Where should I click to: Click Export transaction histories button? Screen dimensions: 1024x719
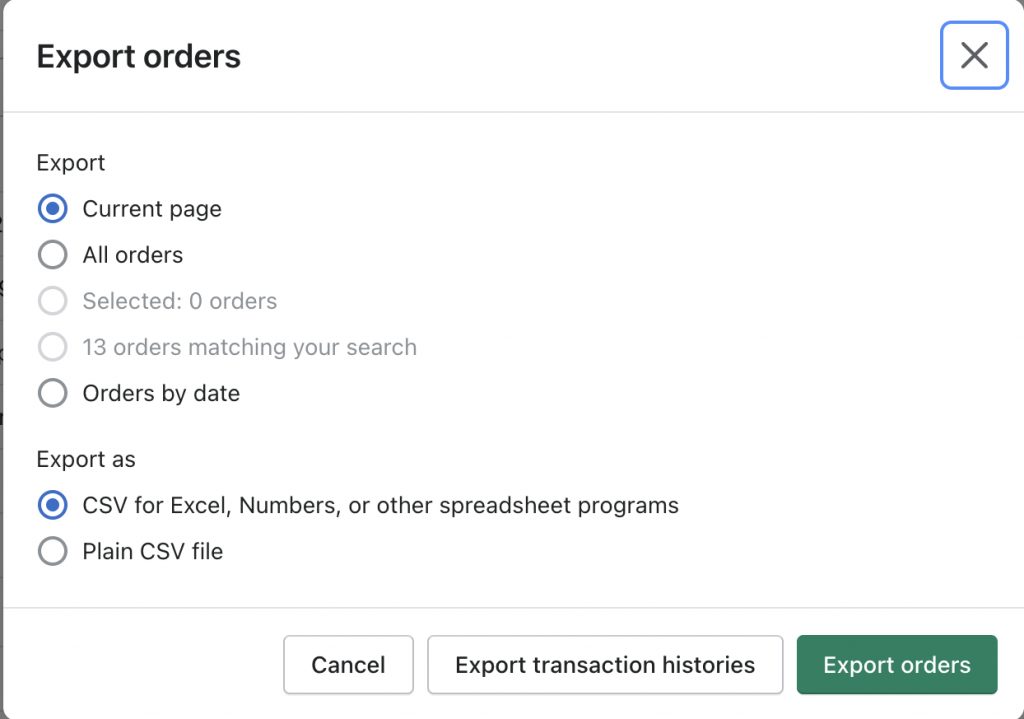point(605,665)
